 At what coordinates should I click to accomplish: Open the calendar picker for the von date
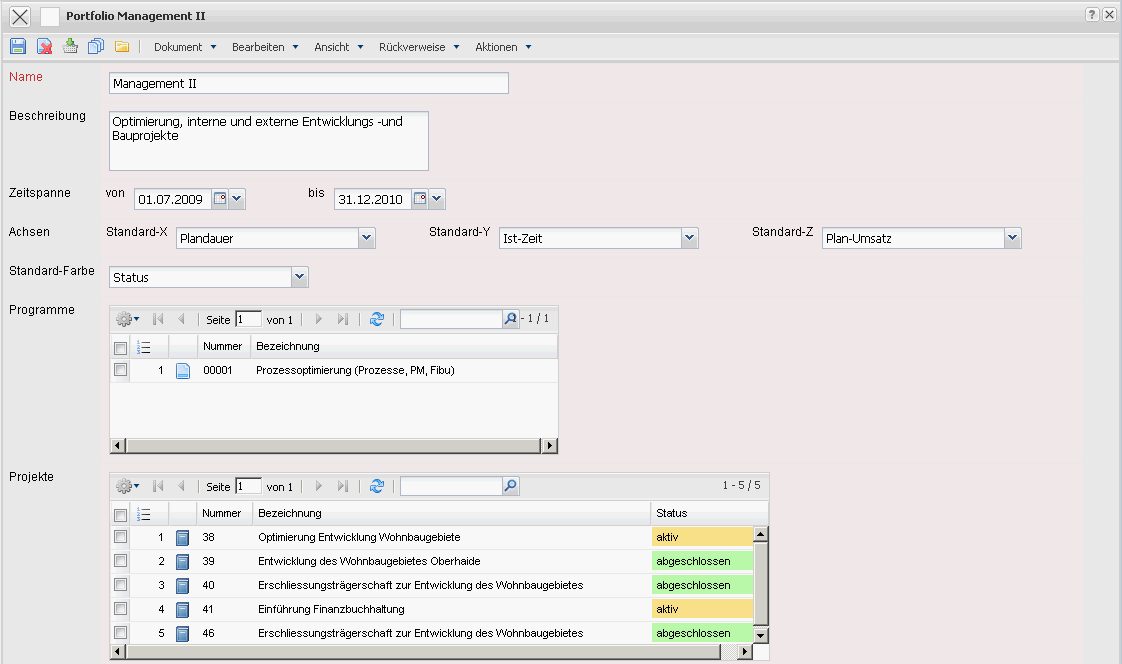pos(221,199)
